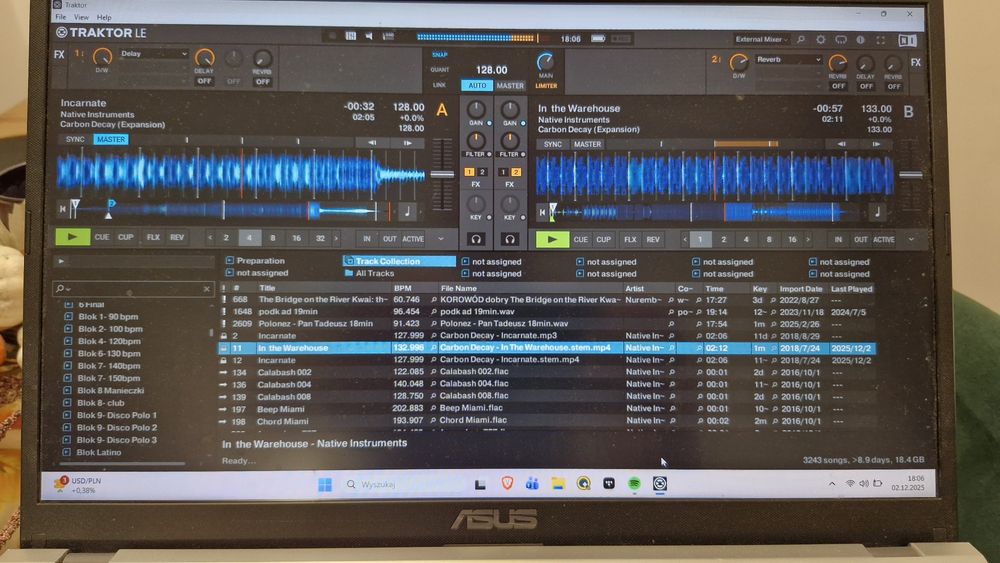Viewport: 1000px width, 563px height.
Task: Click the speech bubble icon in header
Action: pos(841,40)
